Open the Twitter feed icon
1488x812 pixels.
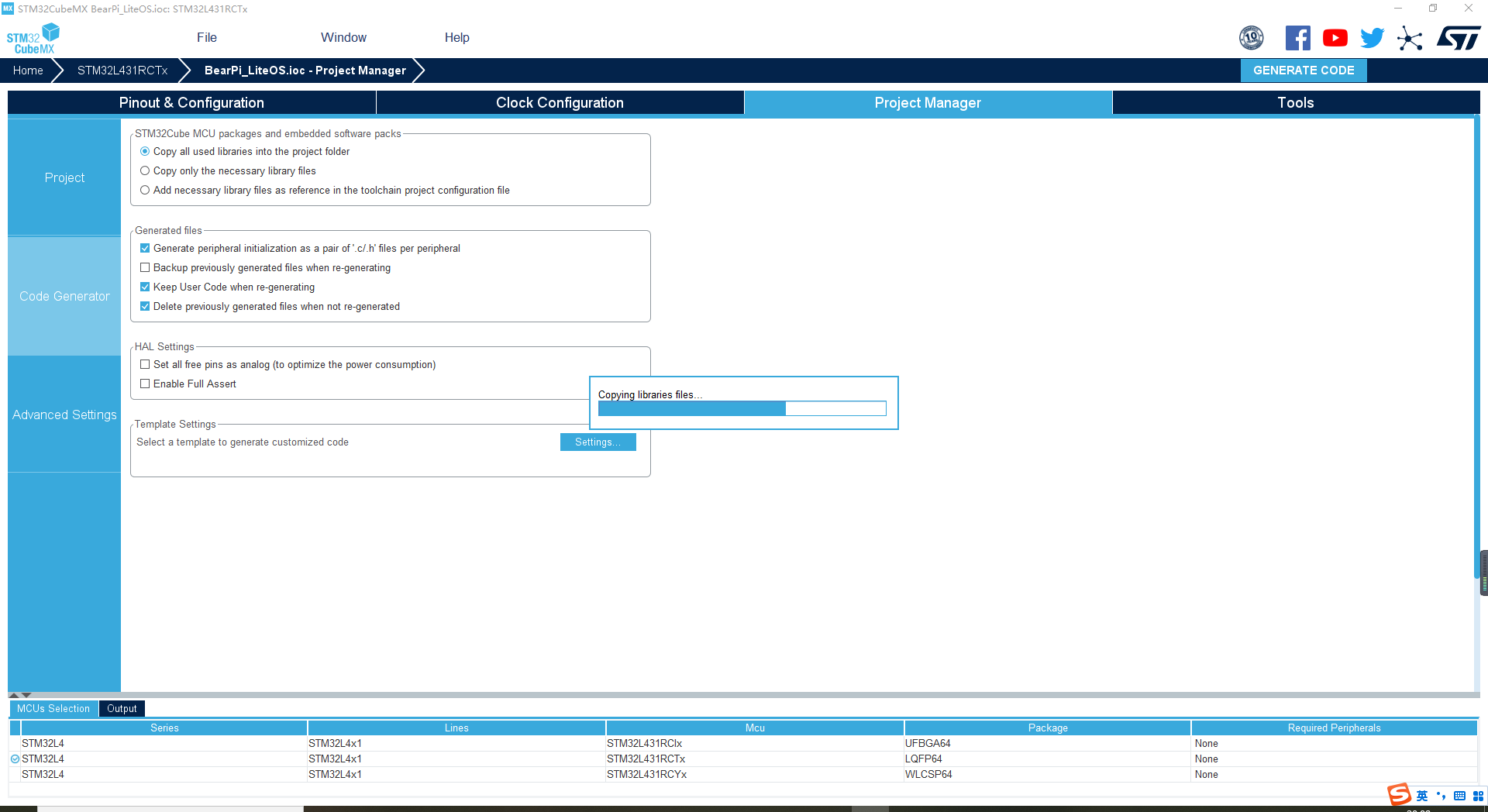1372,38
